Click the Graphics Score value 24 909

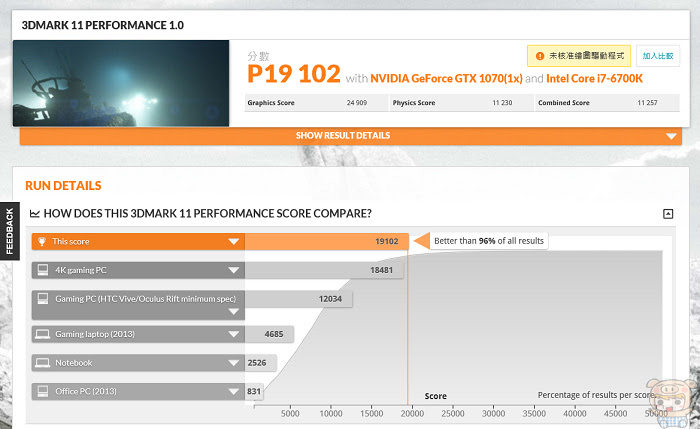357,103
